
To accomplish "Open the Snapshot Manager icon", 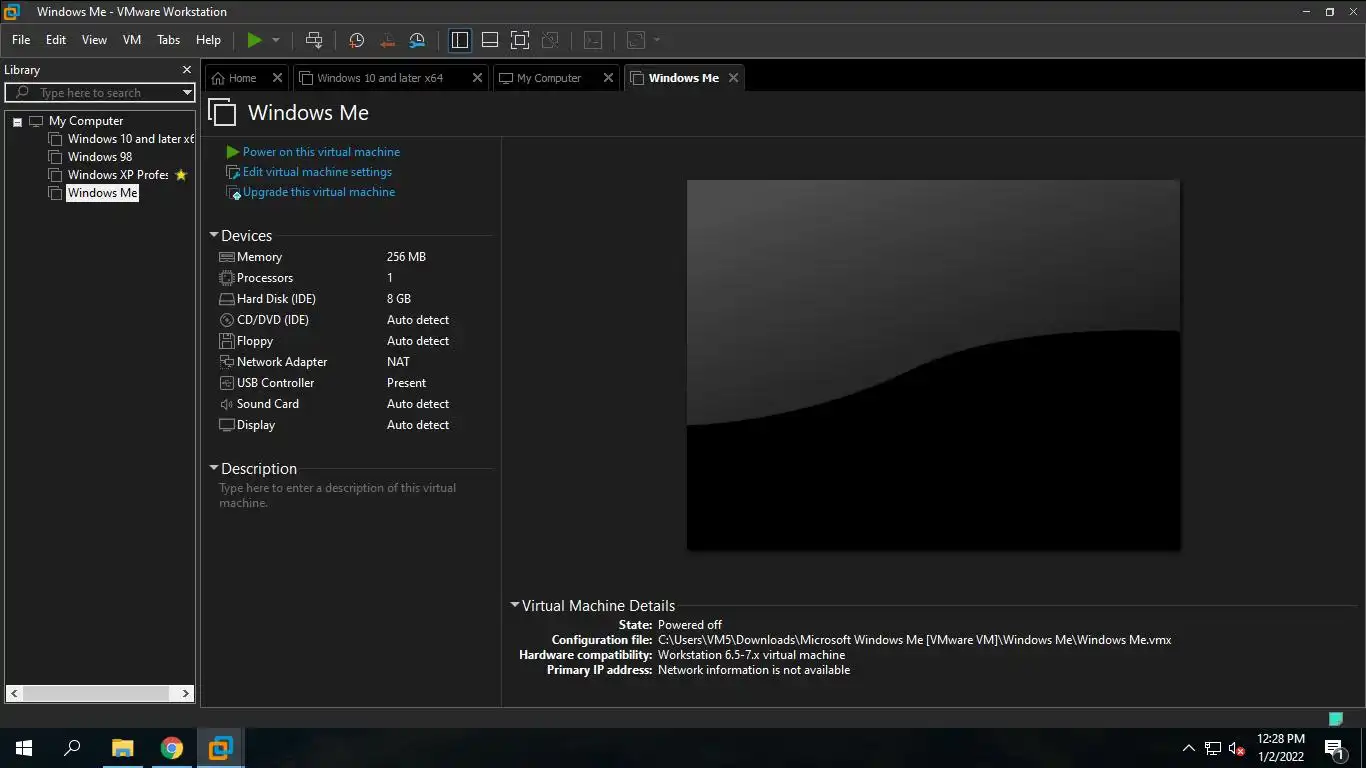I will point(417,40).
